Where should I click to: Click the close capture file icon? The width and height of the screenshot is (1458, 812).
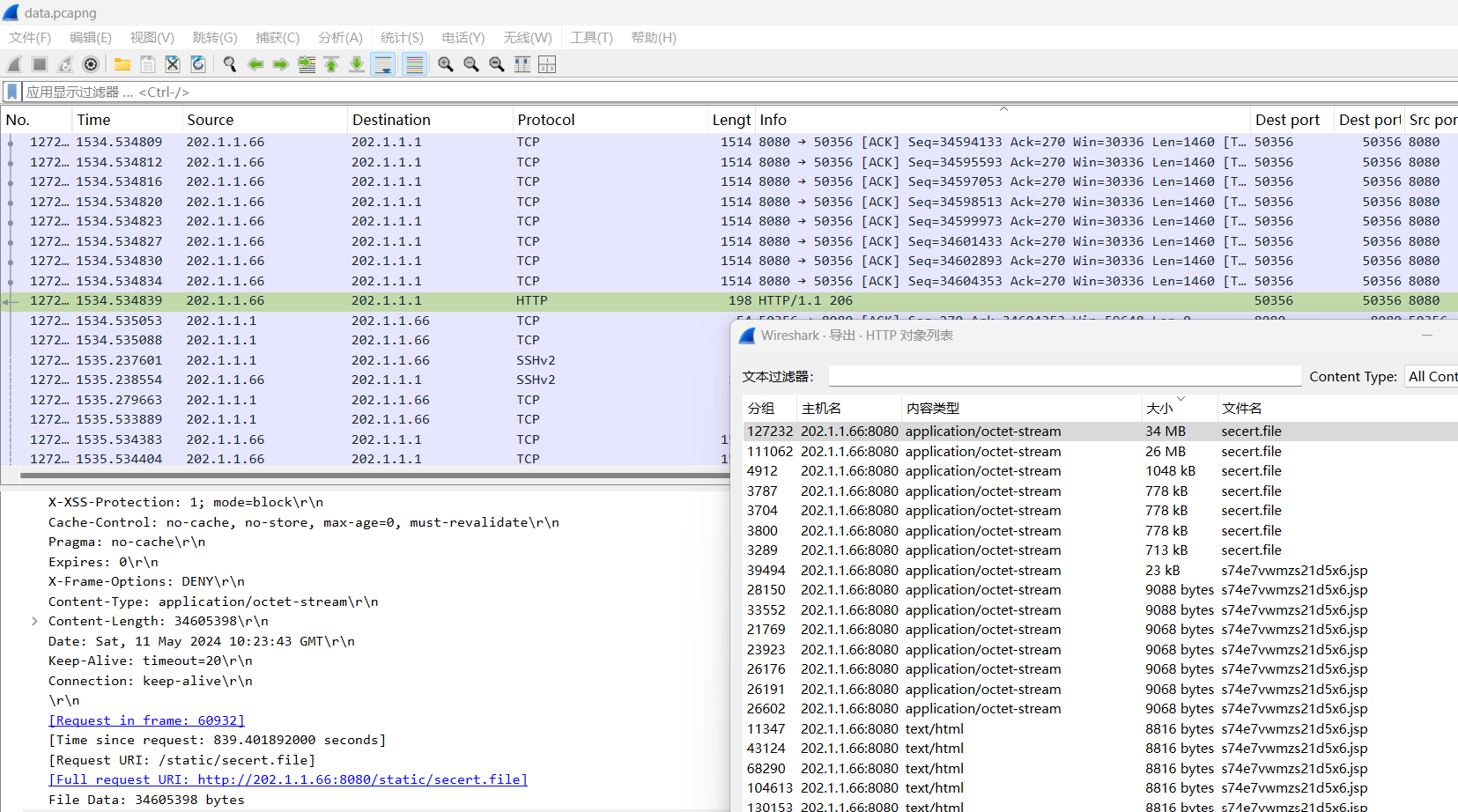(x=173, y=64)
